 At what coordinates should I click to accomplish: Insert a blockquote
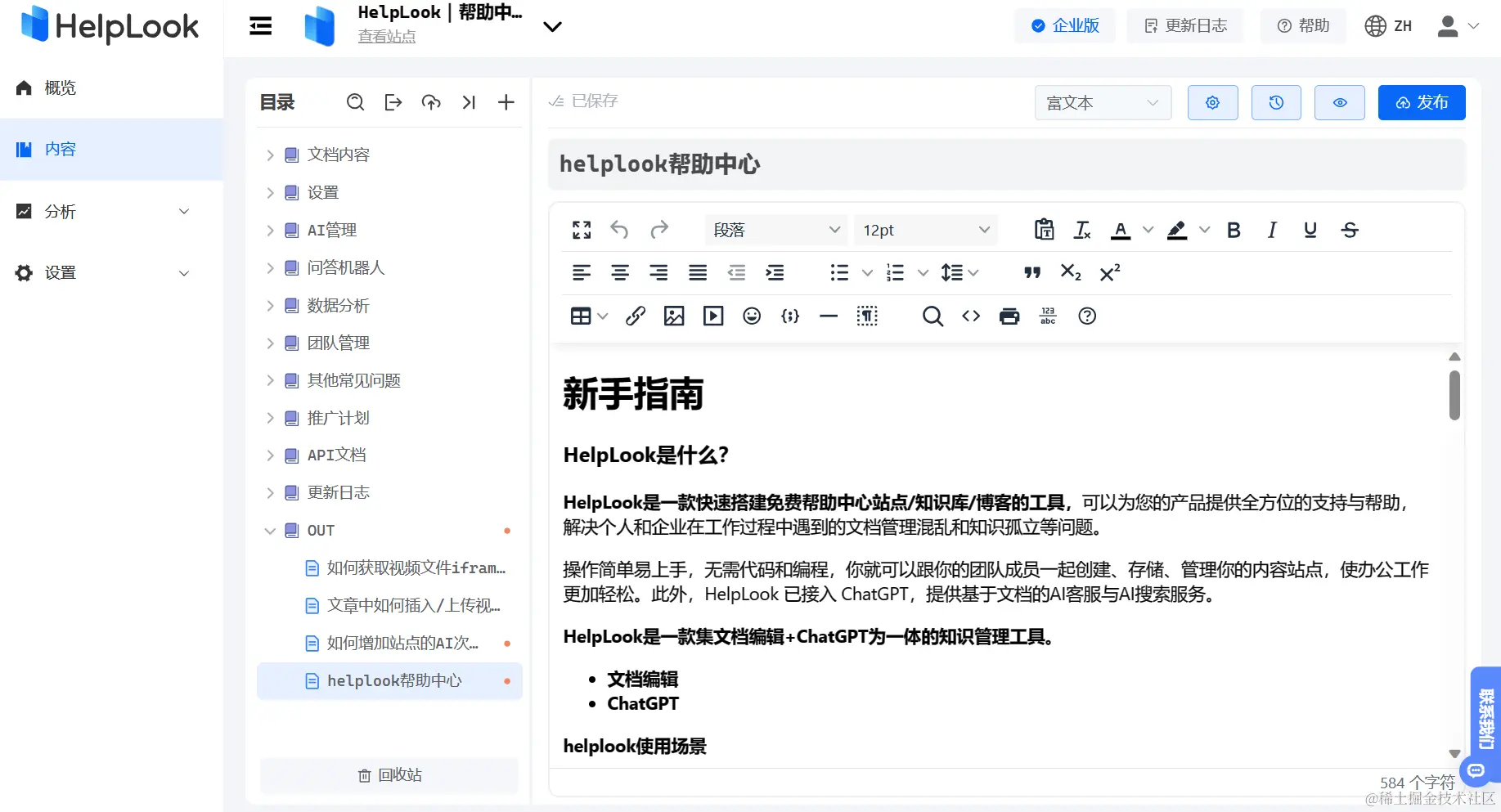pyautogui.click(x=1032, y=273)
